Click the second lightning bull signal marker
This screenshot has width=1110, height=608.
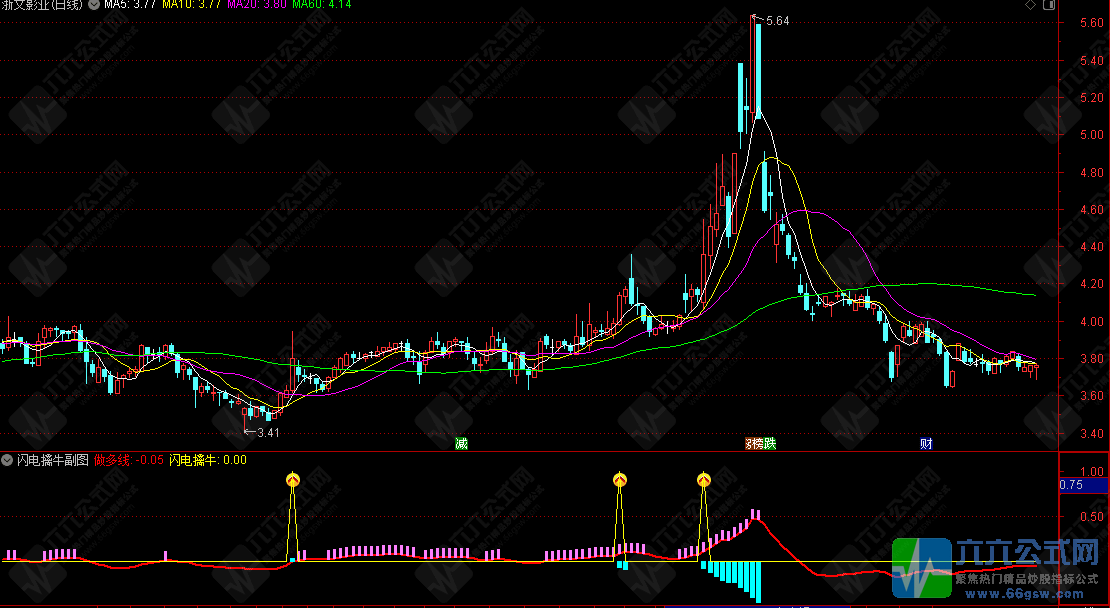620,481
